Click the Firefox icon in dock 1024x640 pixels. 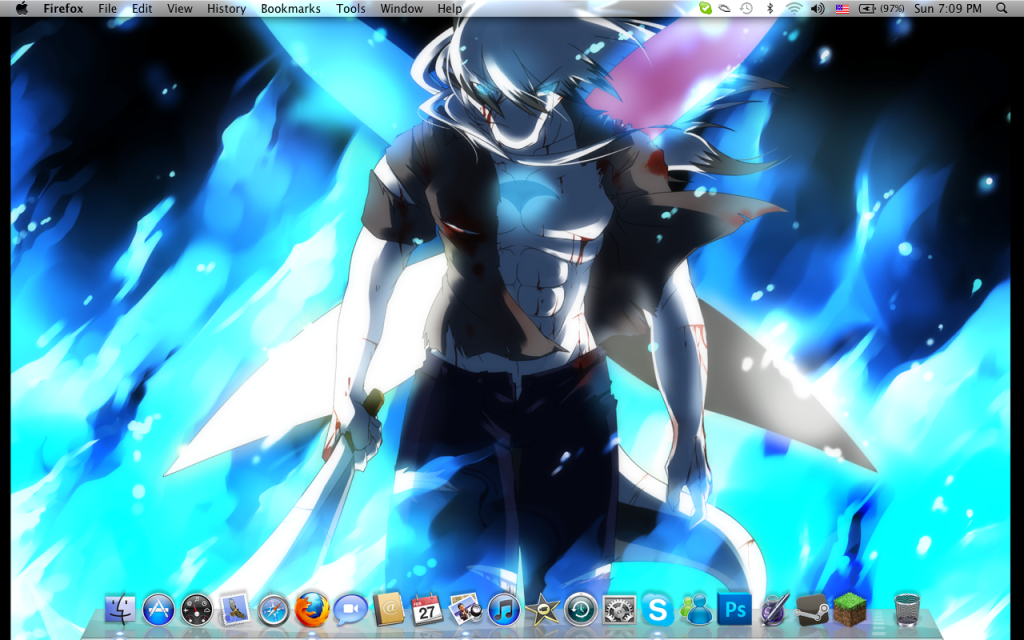pyautogui.click(x=312, y=610)
